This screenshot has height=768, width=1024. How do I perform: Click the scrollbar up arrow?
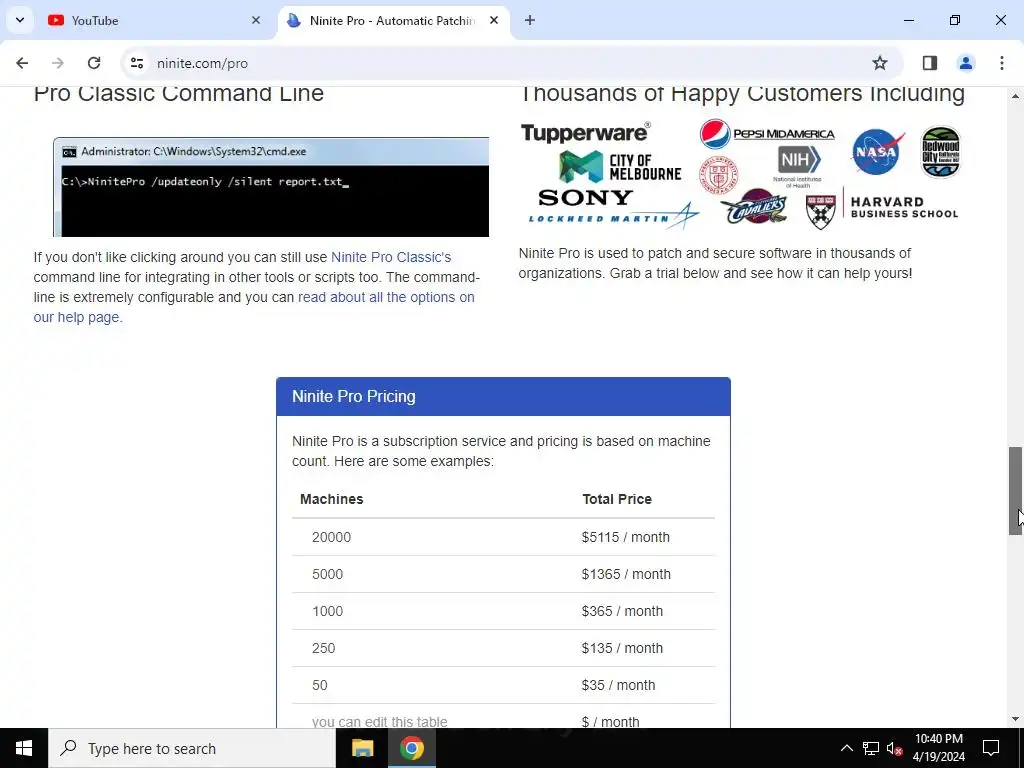click(x=1015, y=96)
